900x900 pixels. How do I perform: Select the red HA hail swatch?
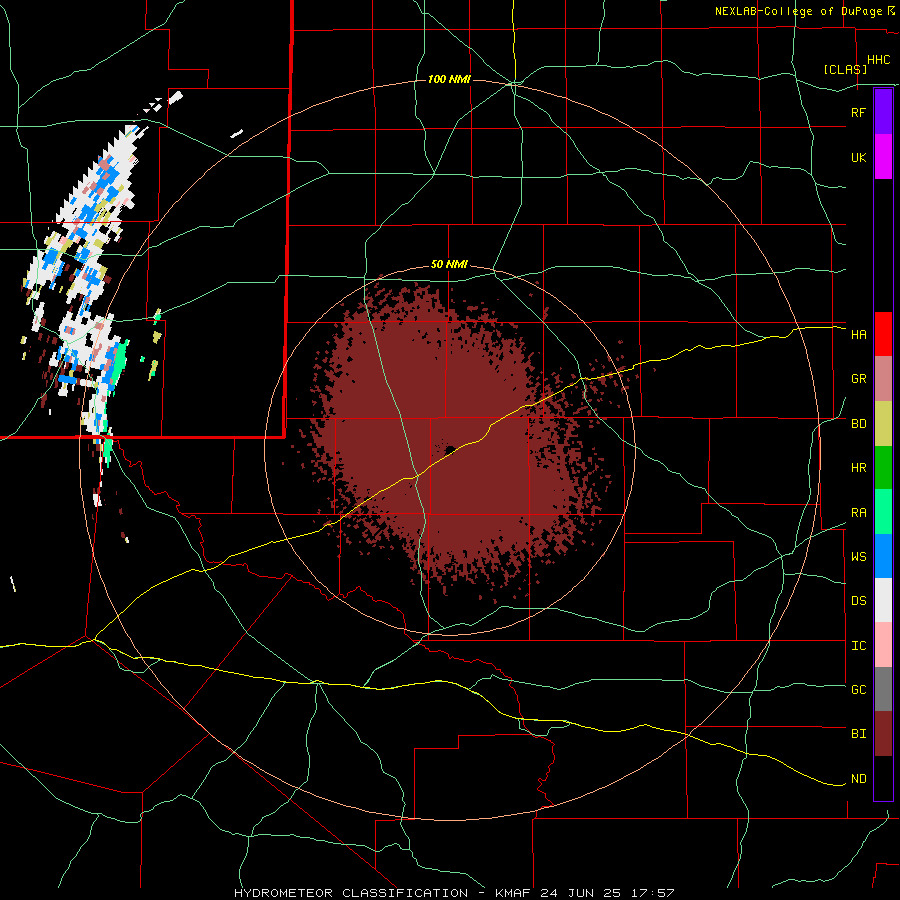[x=883, y=334]
